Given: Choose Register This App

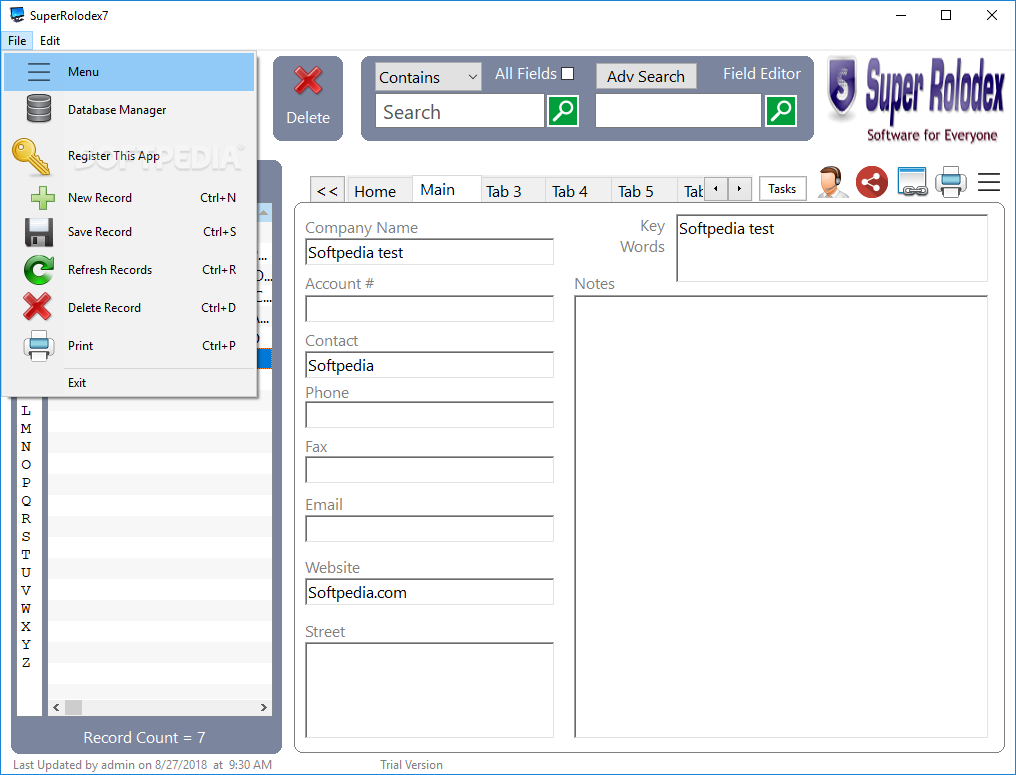Looking at the screenshot, I should pos(129,156).
